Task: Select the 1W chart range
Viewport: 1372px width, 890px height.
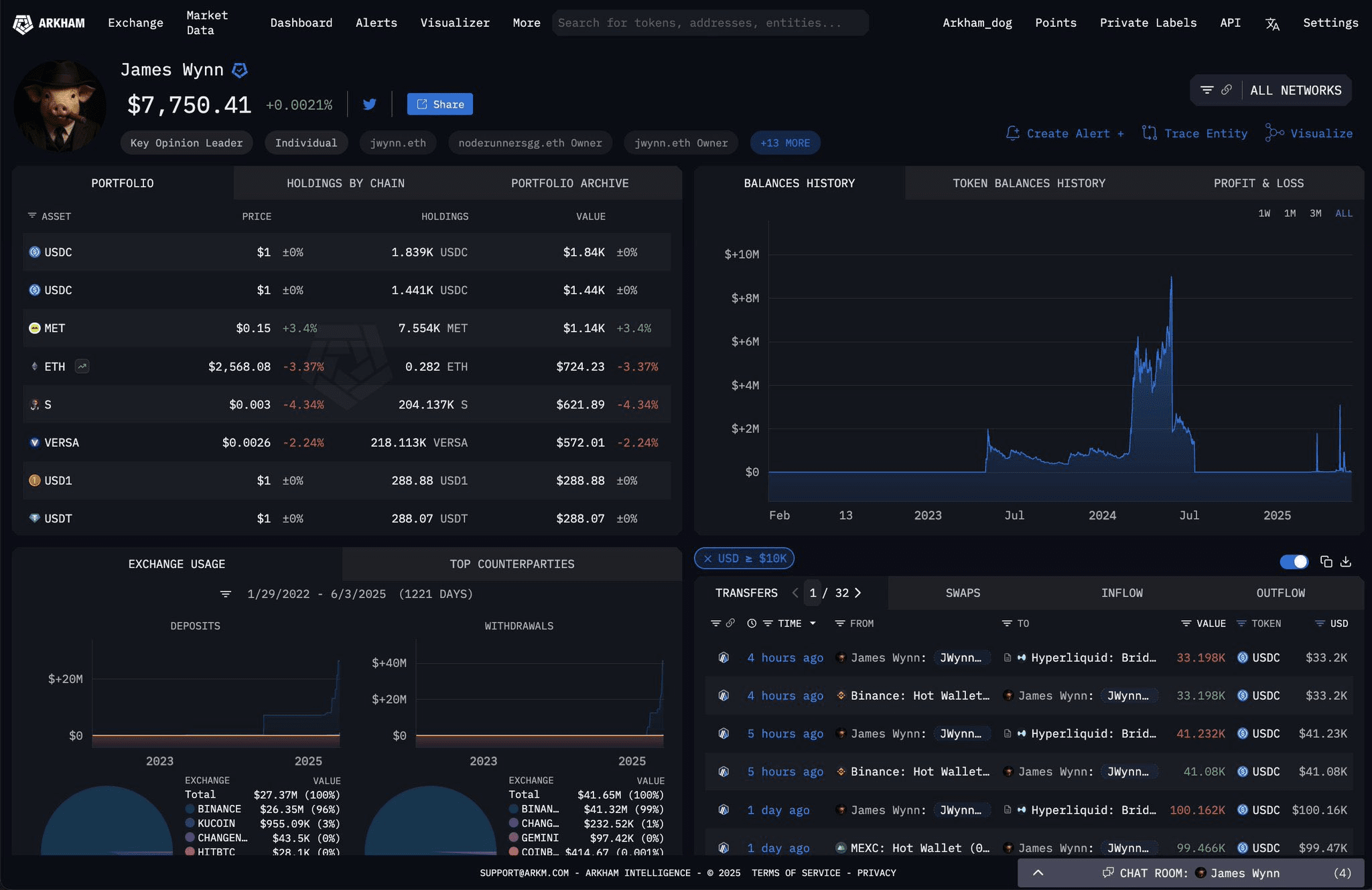Action: point(1264,214)
